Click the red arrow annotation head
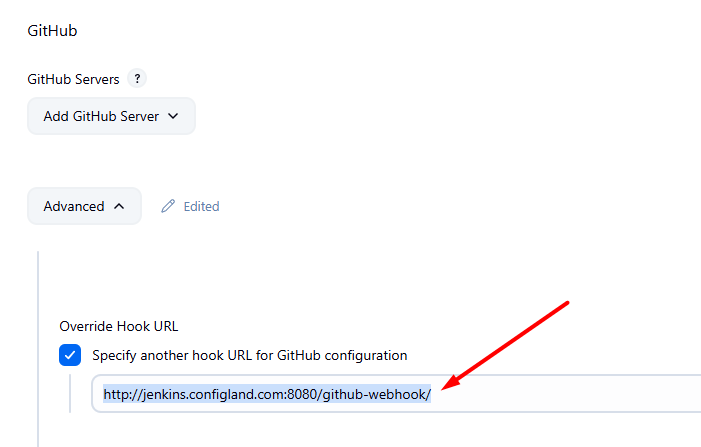 click(448, 385)
